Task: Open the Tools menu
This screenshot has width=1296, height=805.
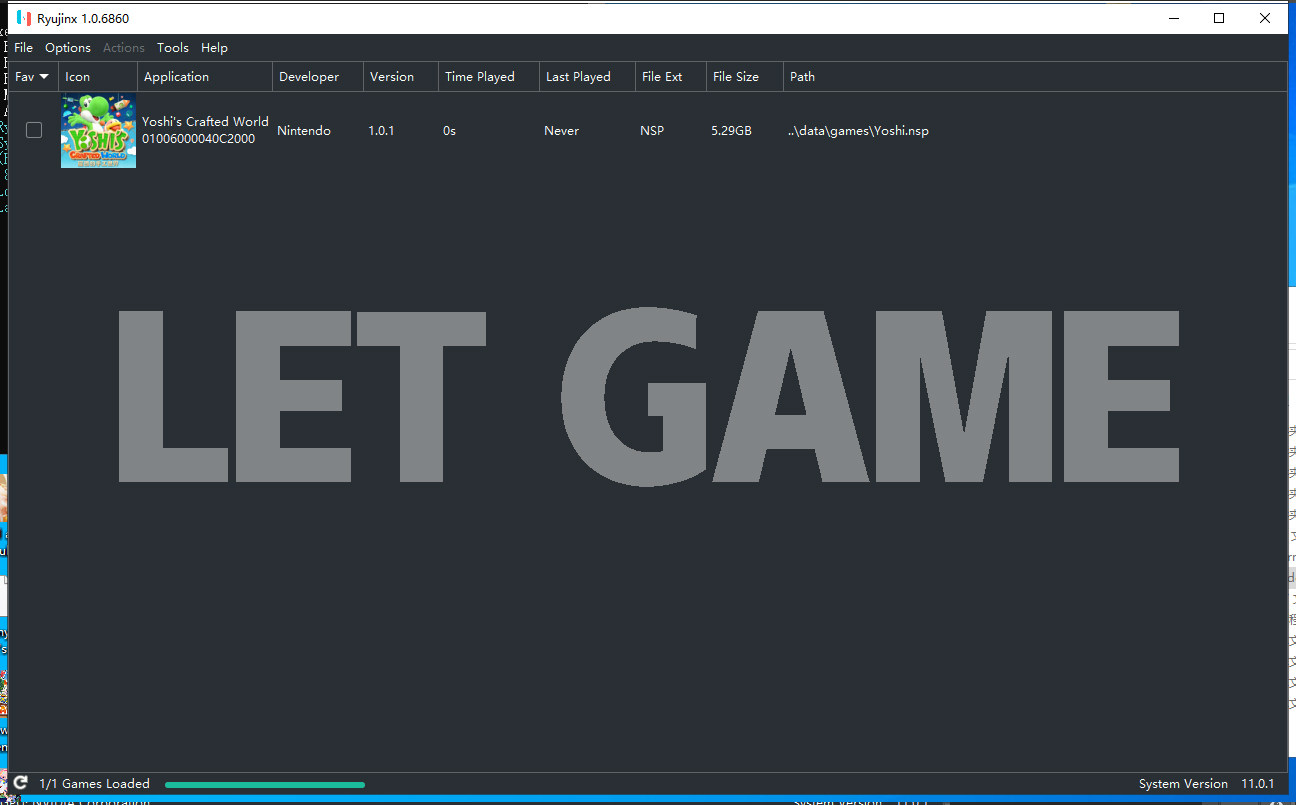Action: pos(172,47)
